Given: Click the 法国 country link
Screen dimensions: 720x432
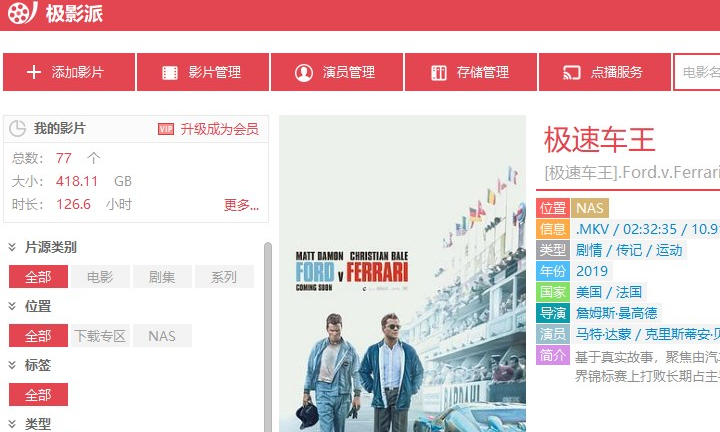Looking at the screenshot, I should click(x=629, y=292).
